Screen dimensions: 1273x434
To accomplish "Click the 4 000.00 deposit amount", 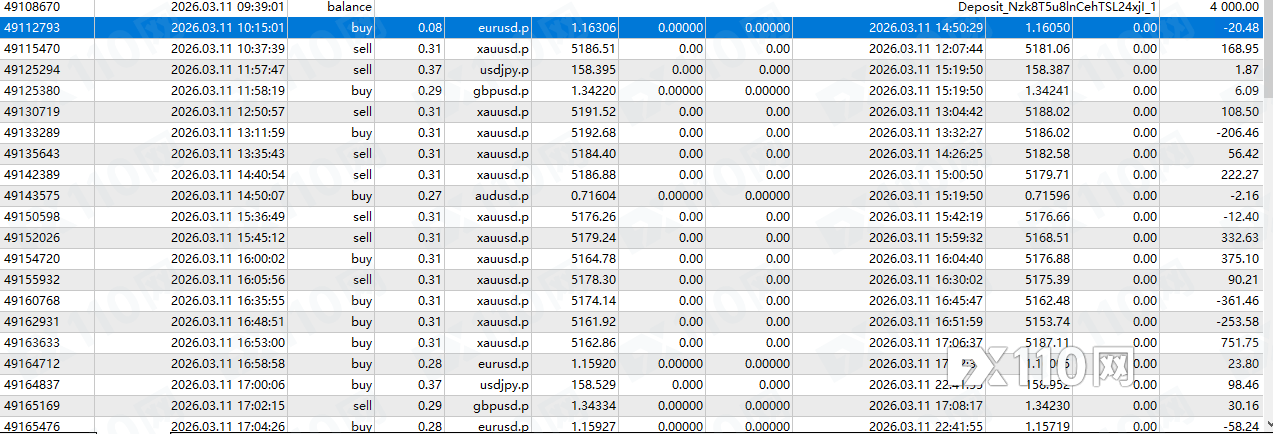I will pos(1232,6).
